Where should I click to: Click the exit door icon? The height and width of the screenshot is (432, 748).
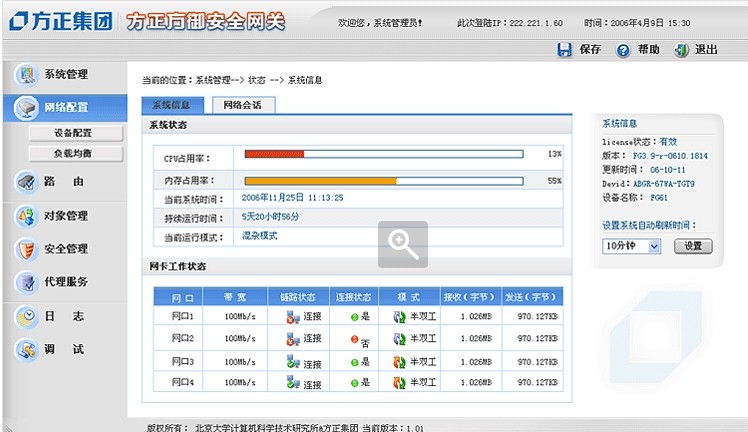tap(681, 50)
